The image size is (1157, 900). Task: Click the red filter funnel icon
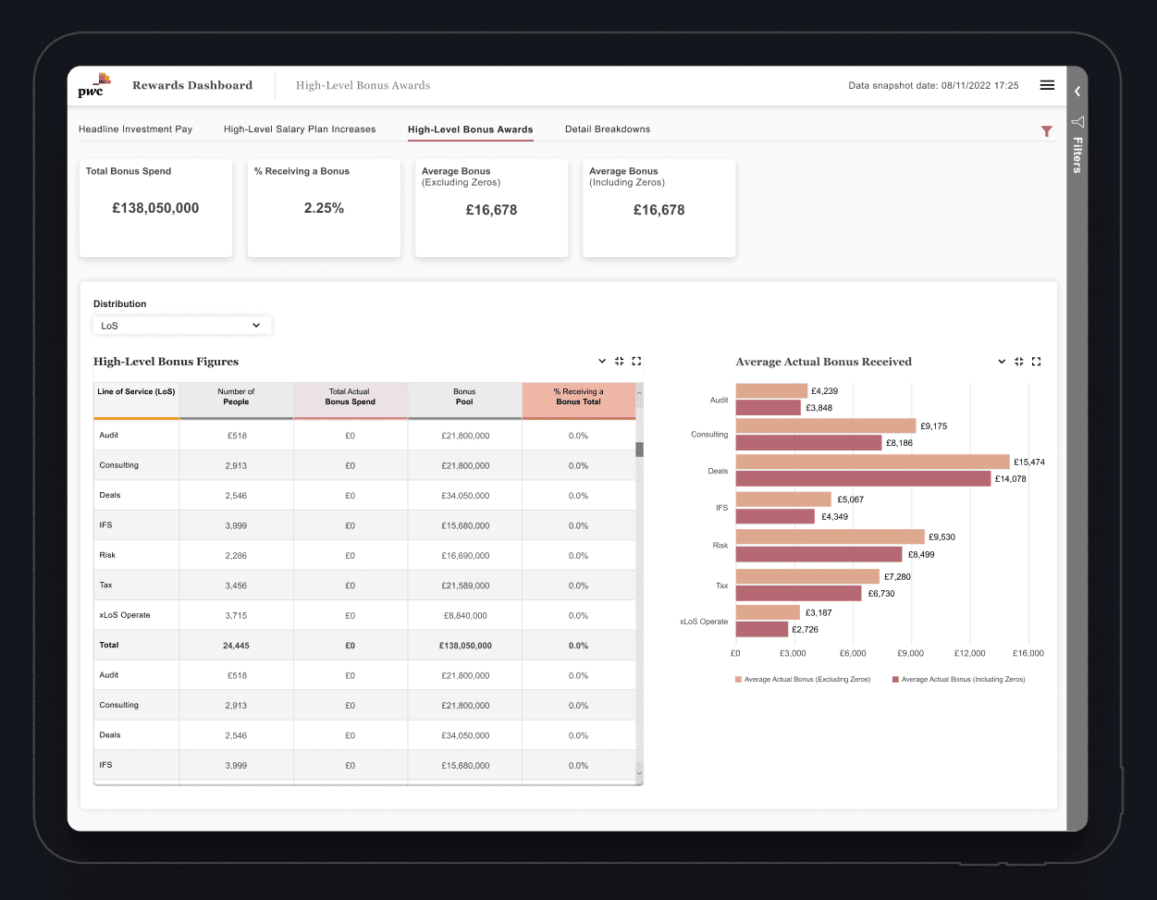pyautogui.click(x=1046, y=131)
